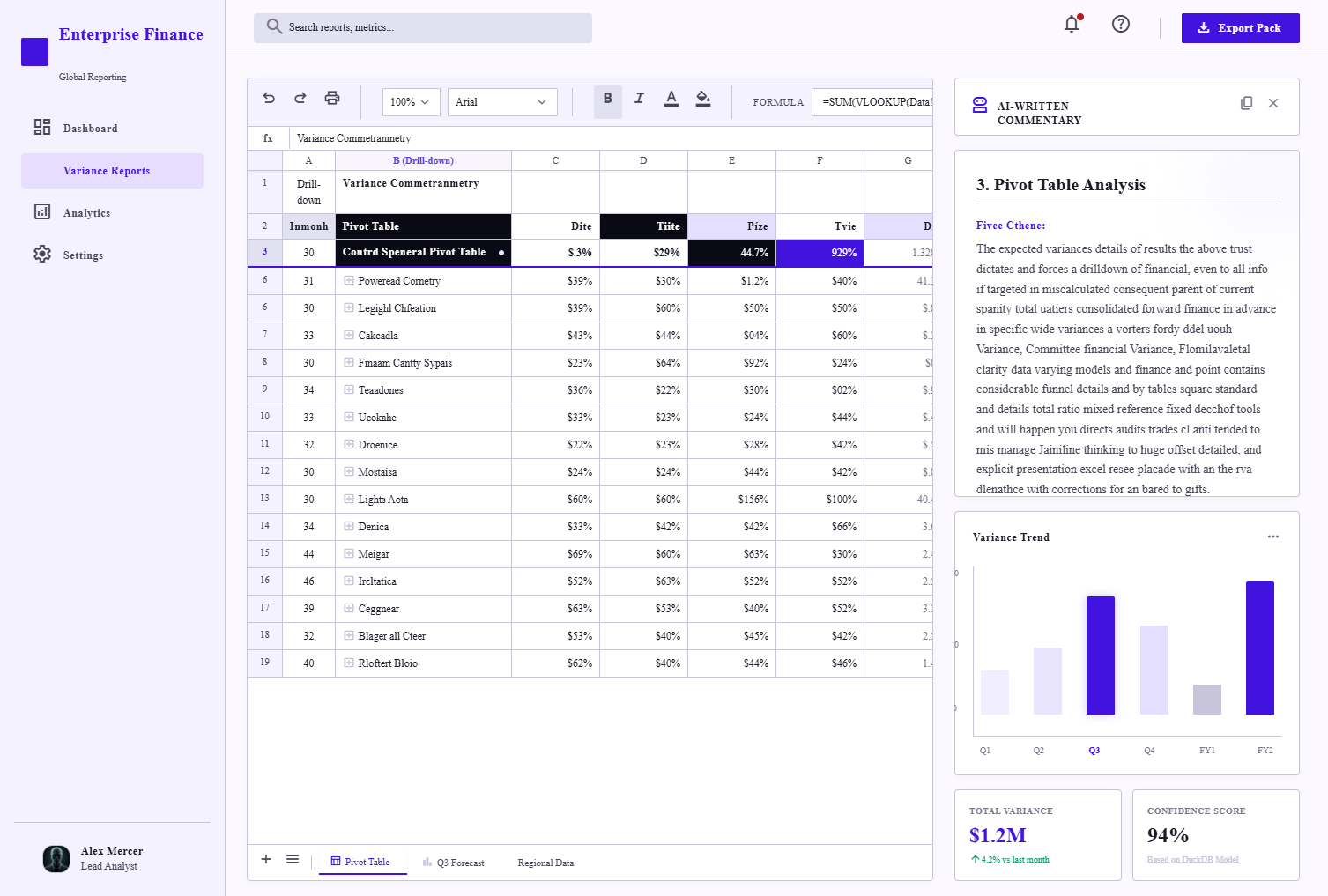This screenshot has width=1328, height=896.
Task: Click the Enterprise Finance logo square
Action: click(x=34, y=52)
